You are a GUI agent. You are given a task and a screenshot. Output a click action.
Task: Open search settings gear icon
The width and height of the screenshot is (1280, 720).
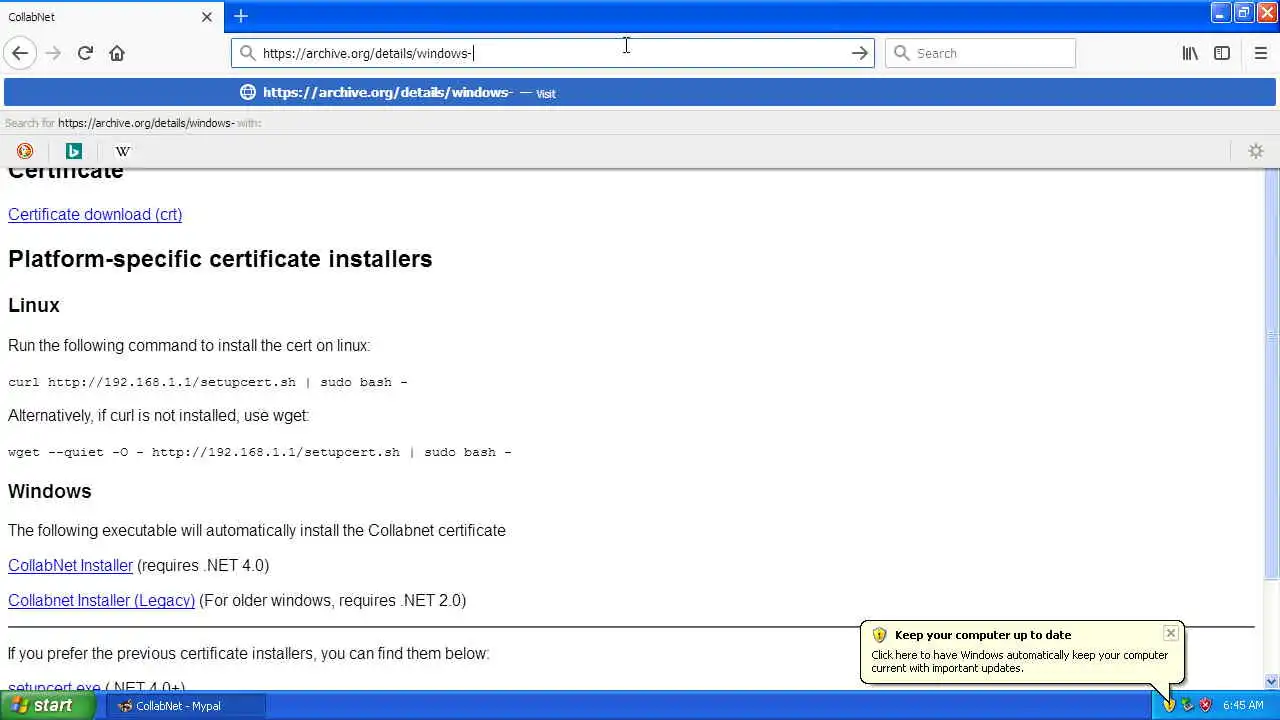point(1256,151)
